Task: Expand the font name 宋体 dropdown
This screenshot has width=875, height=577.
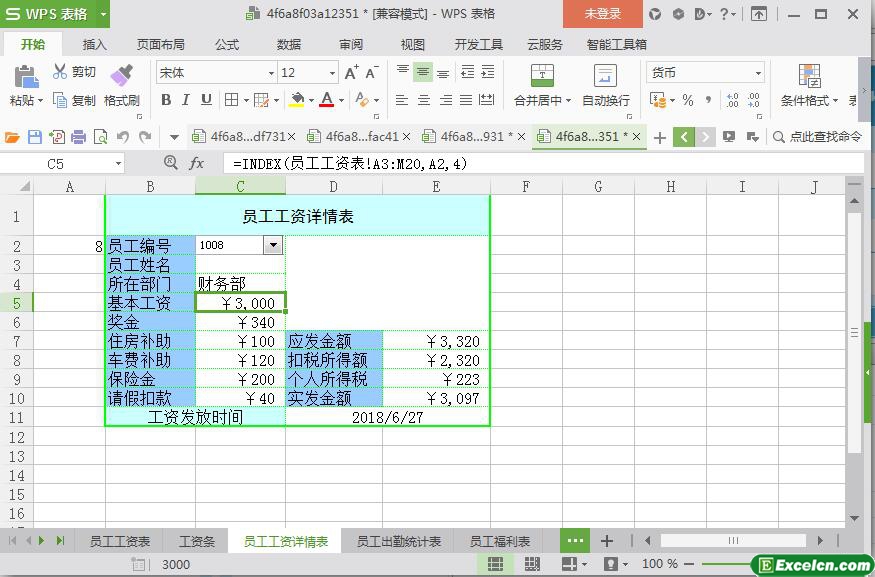Action: (271, 73)
